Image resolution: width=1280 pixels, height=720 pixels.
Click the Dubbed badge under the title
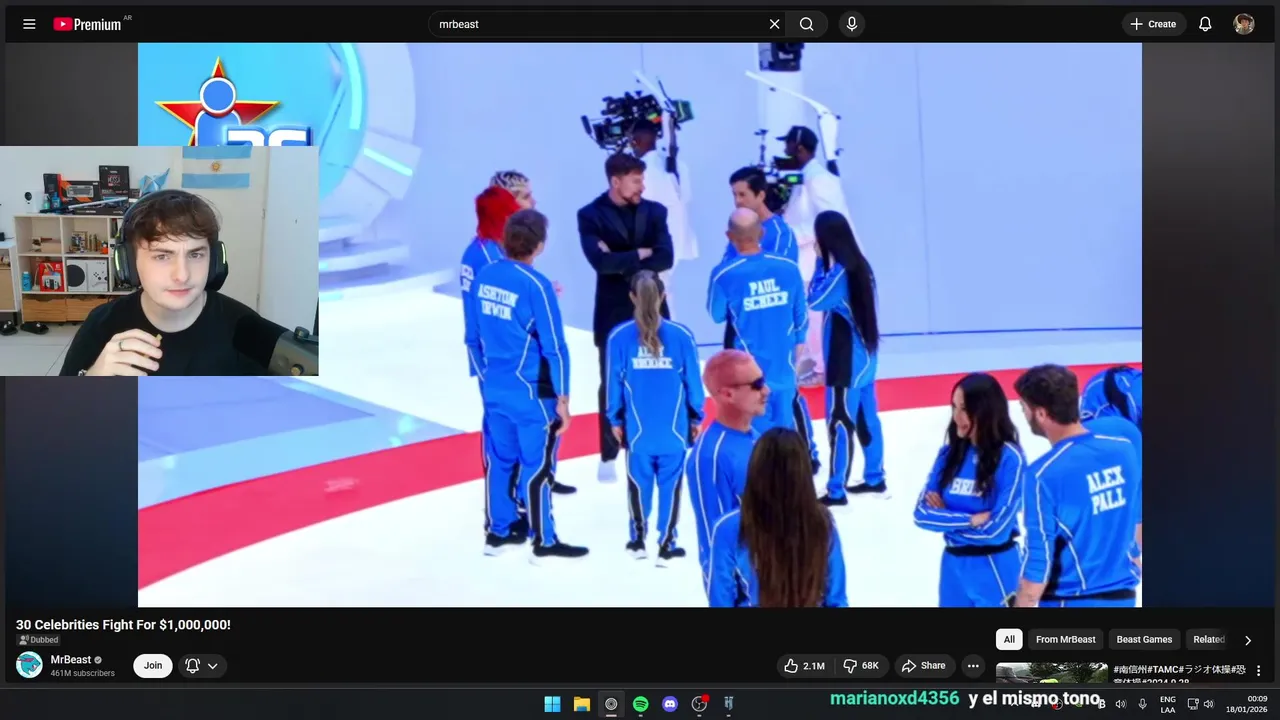[x=38, y=640]
